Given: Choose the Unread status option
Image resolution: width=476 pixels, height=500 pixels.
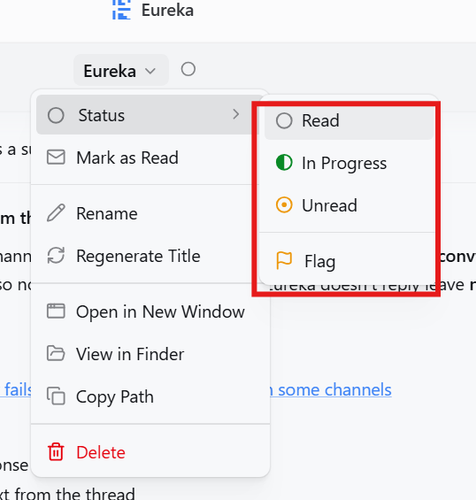Looking at the screenshot, I should (349, 205).
